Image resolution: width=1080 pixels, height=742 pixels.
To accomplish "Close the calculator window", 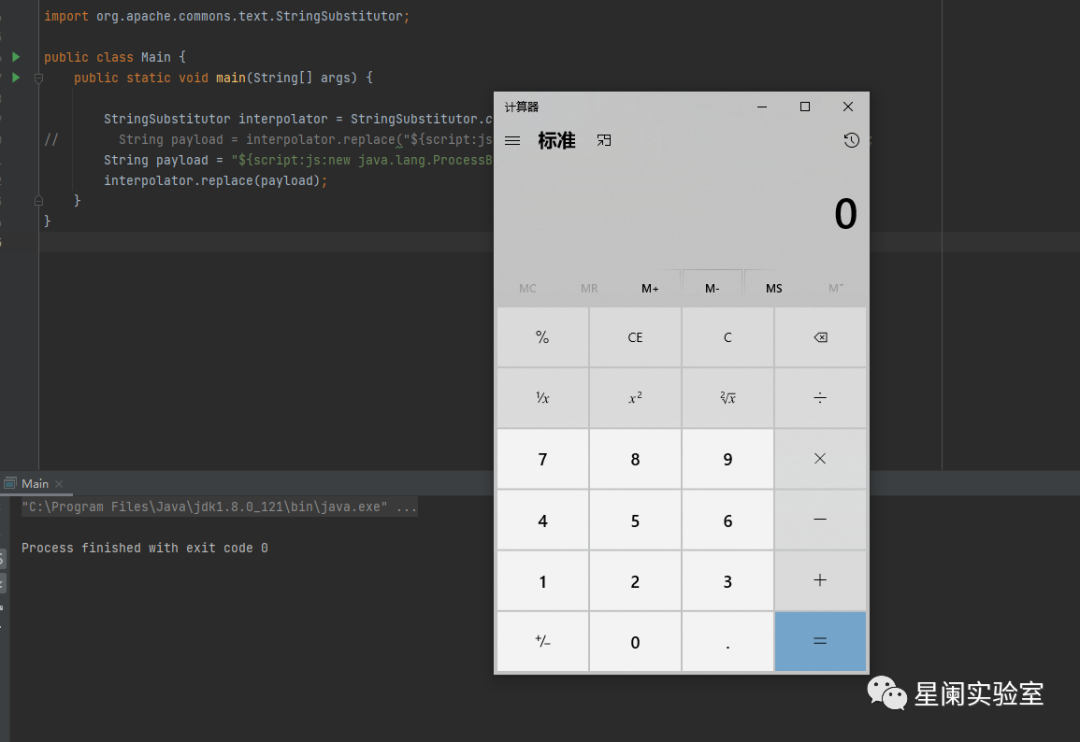I will click(848, 107).
